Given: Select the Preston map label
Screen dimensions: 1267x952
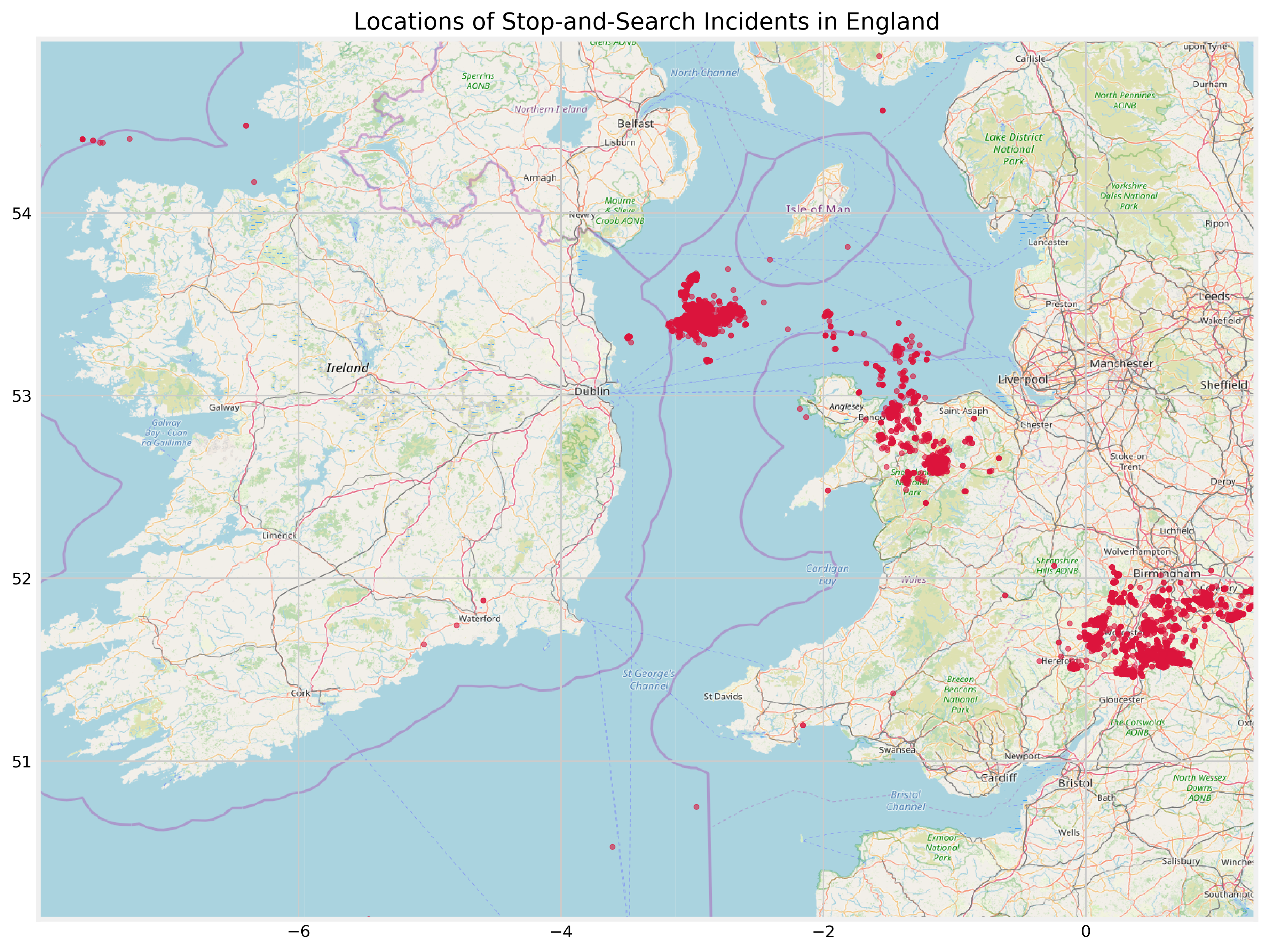Looking at the screenshot, I should [x=1061, y=304].
